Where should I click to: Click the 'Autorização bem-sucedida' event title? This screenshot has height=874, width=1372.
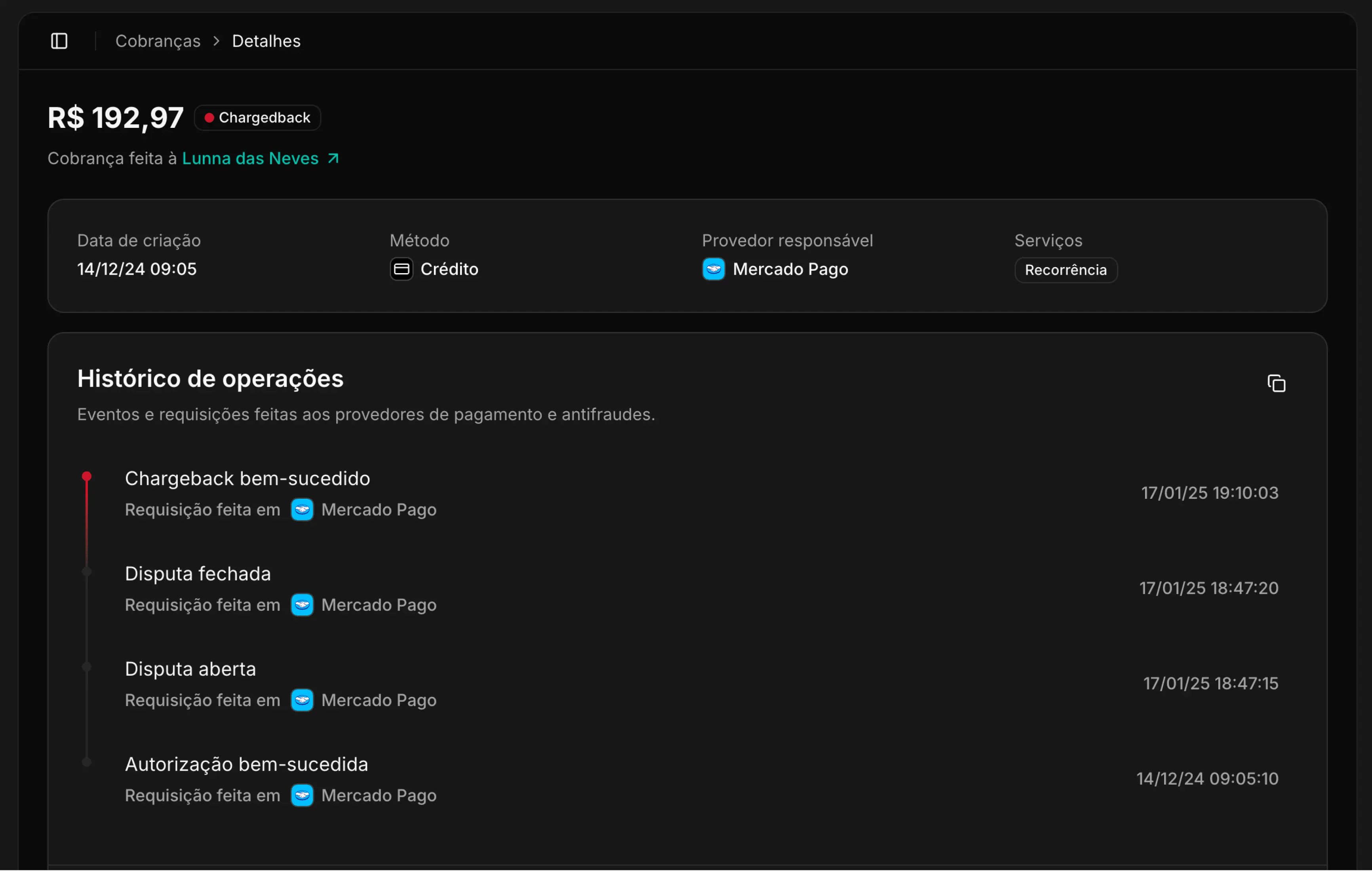tap(246, 764)
